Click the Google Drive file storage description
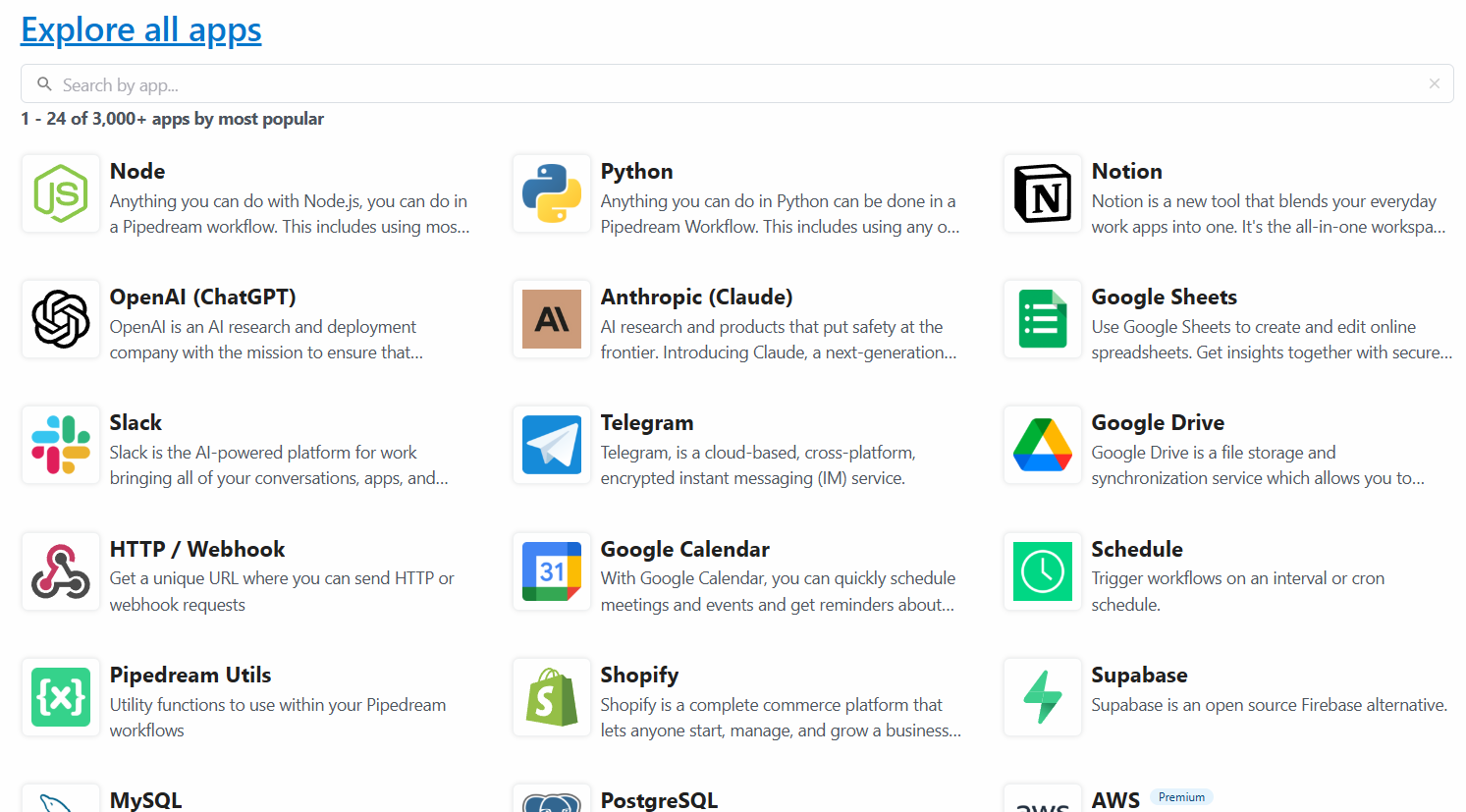1466x812 pixels. pyautogui.click(x=1258, y=465)
